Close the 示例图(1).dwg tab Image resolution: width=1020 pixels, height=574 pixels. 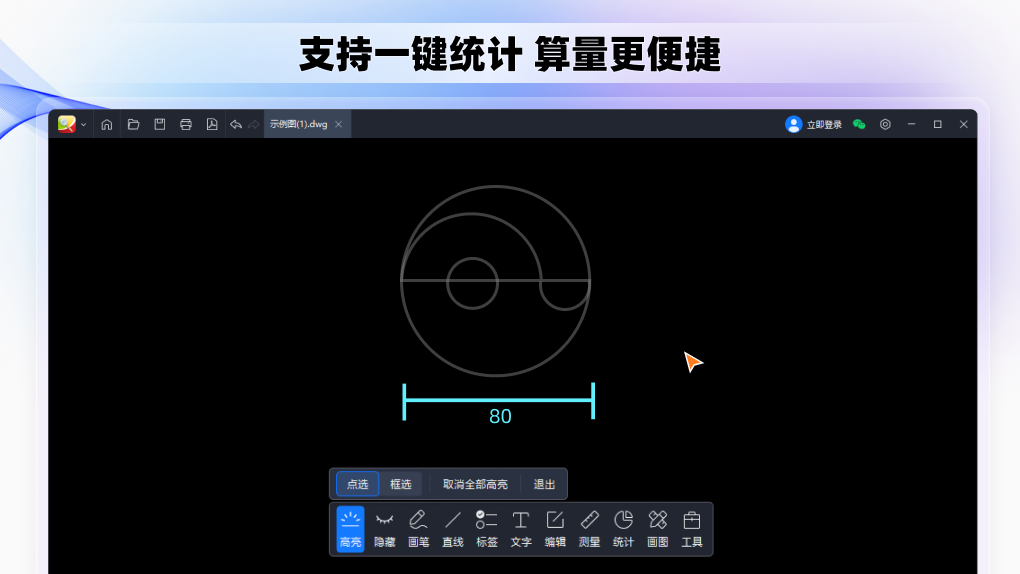point(338,124)
